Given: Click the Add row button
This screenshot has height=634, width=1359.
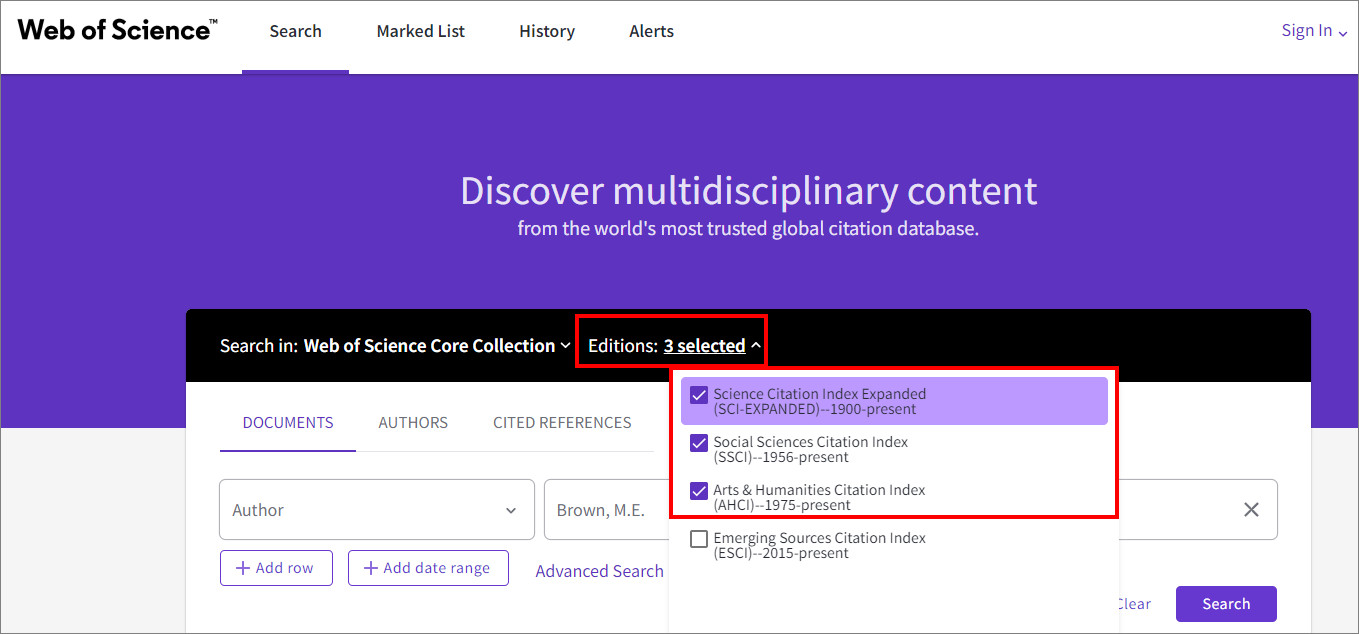Looking at the screenshot, I should tap(276, 568).
